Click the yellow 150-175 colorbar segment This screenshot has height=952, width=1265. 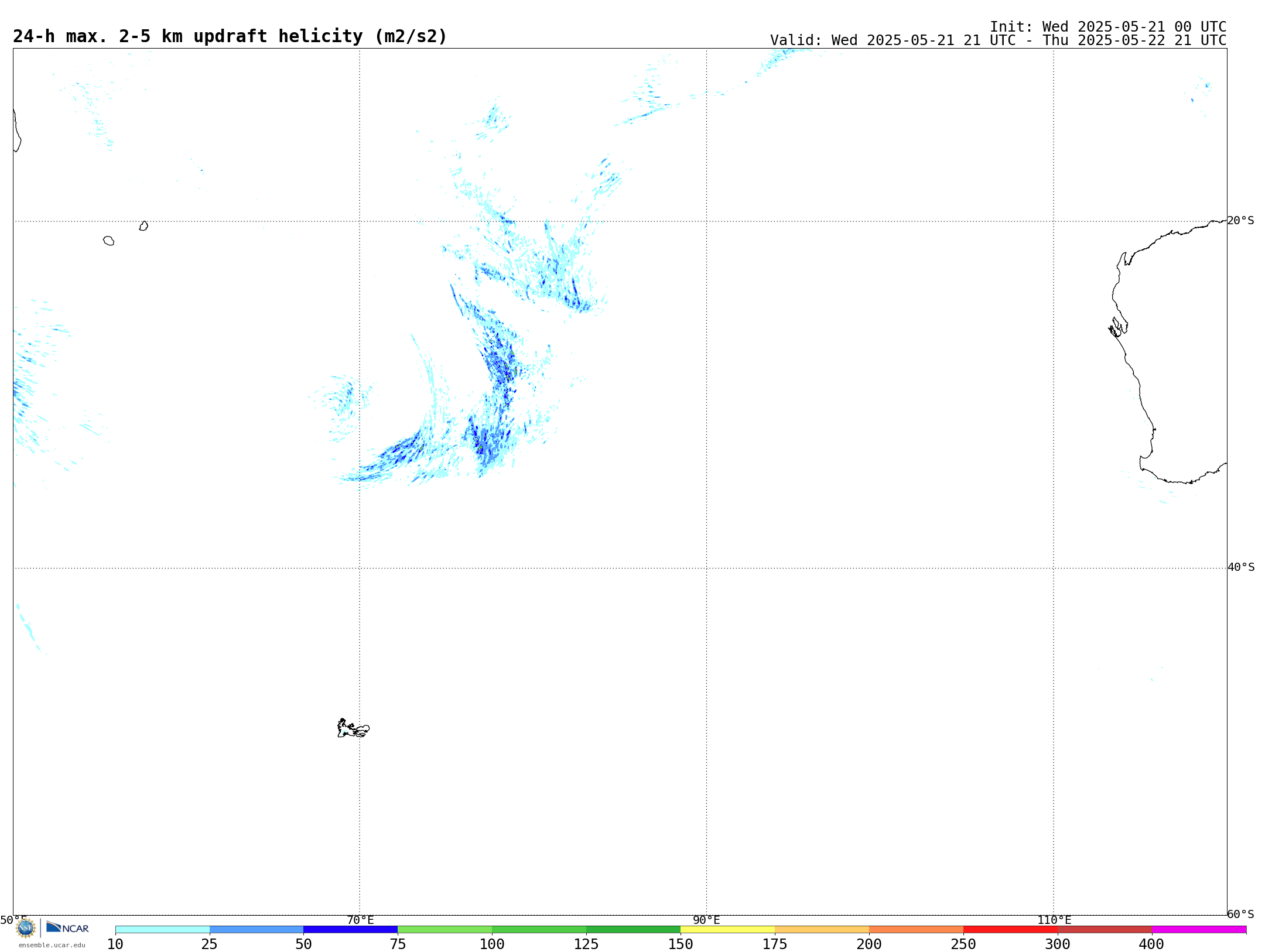point(727,930)
